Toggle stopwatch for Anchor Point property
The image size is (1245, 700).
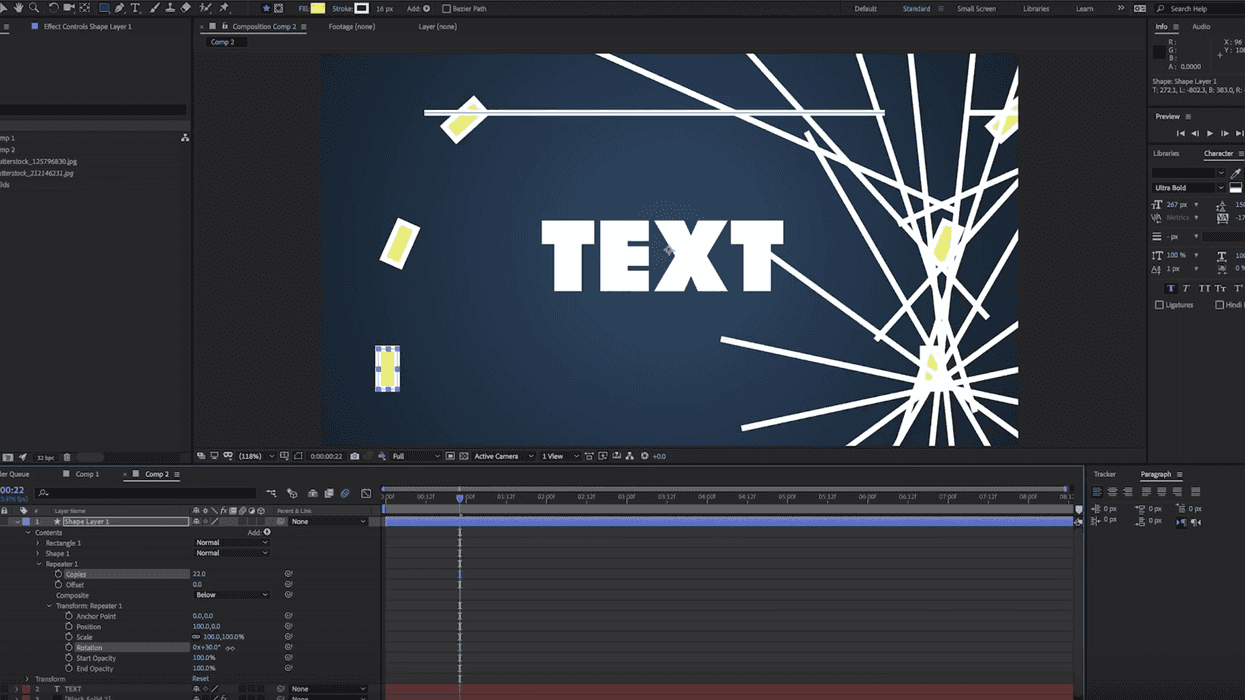point(68,616)
